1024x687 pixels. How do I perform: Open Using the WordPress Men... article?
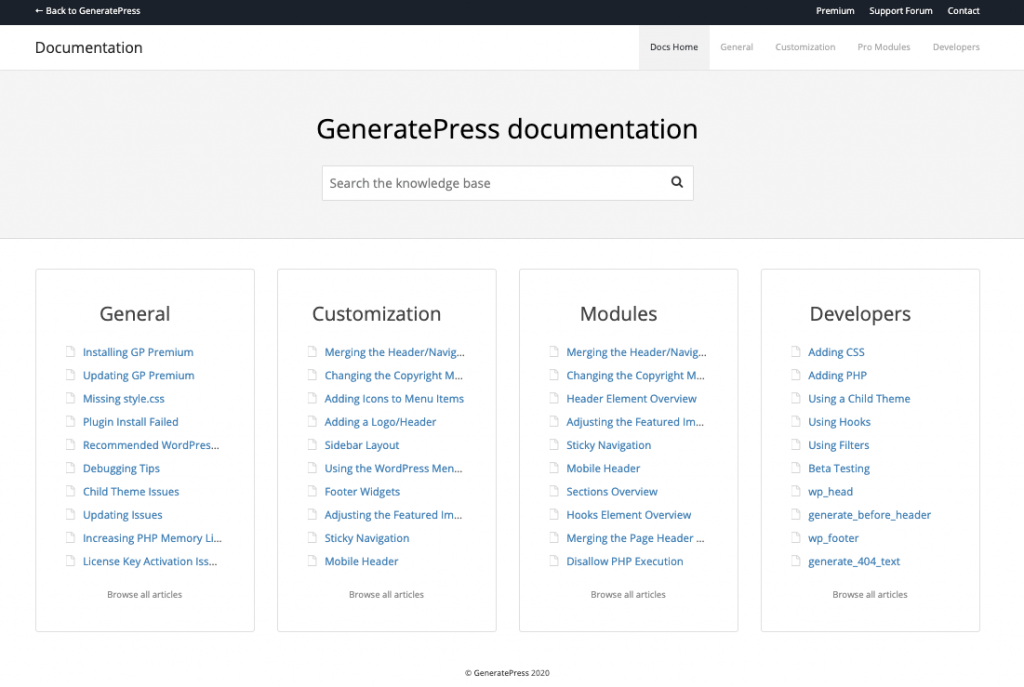point(393,468)
